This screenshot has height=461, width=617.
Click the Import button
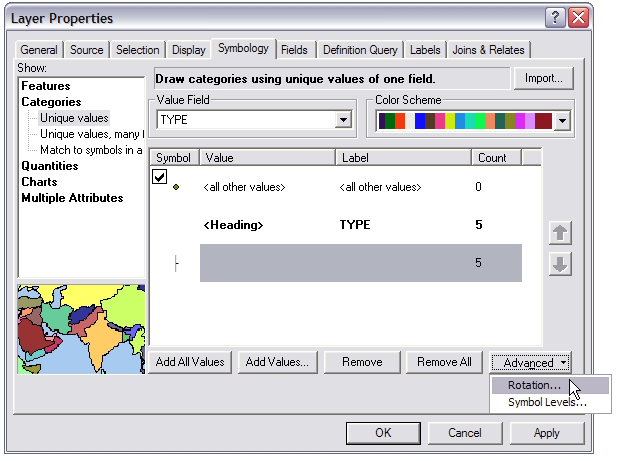coord(543,78)
